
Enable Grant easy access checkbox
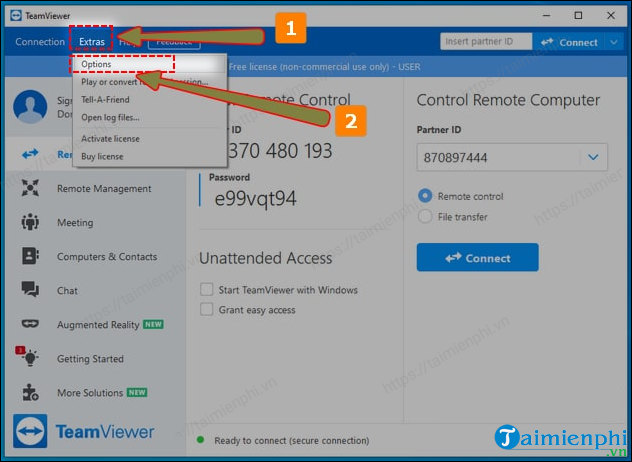(x=206, y=309)
